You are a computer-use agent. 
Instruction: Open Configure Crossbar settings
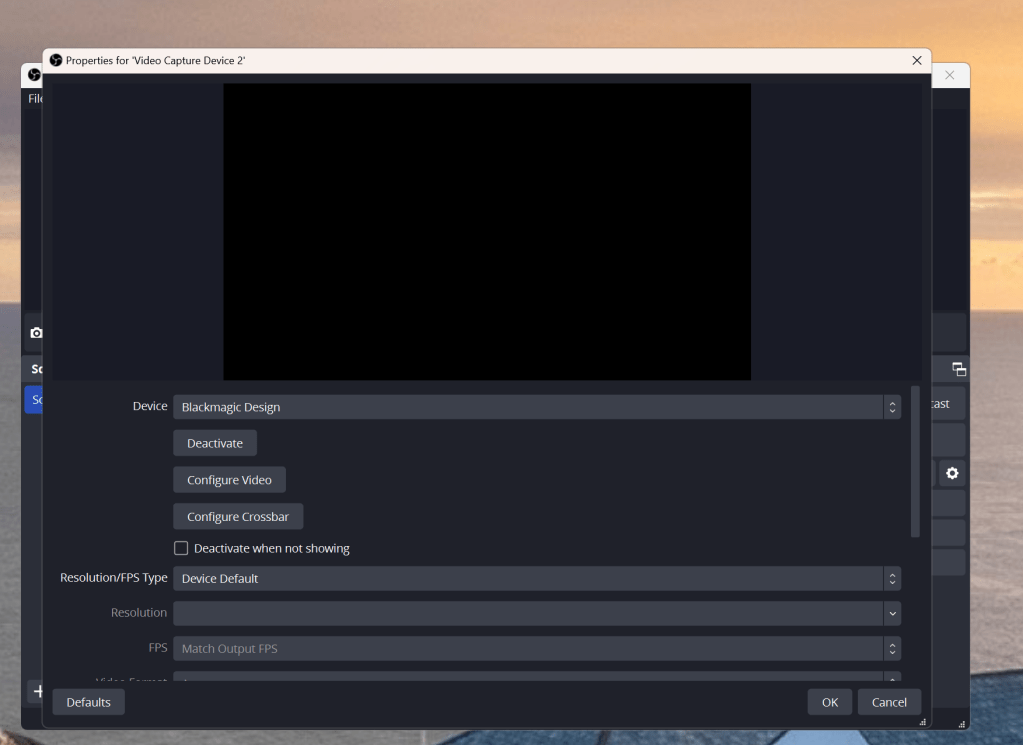(x=238, y=517)
